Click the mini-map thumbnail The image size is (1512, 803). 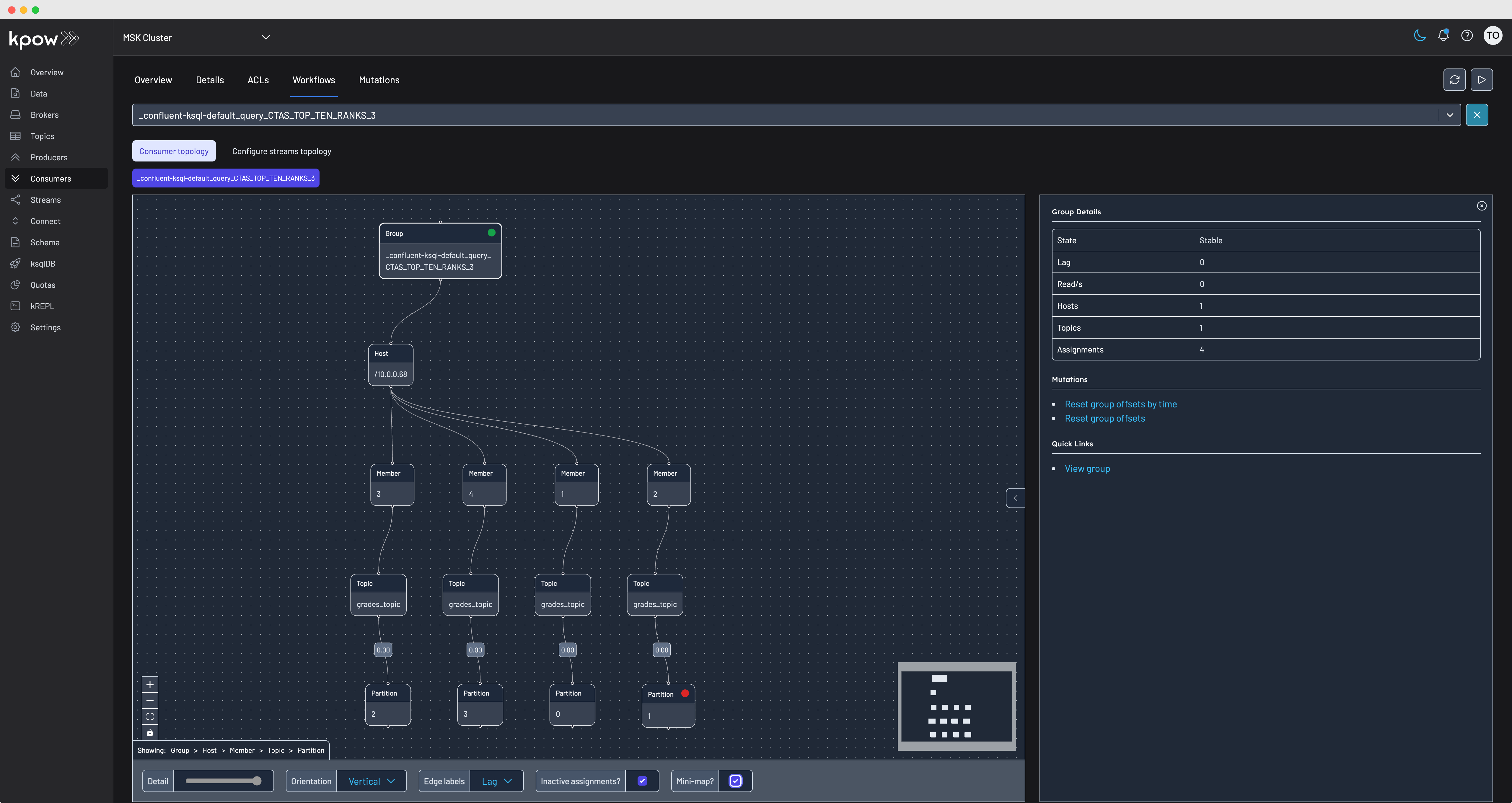tap(957, 707)
